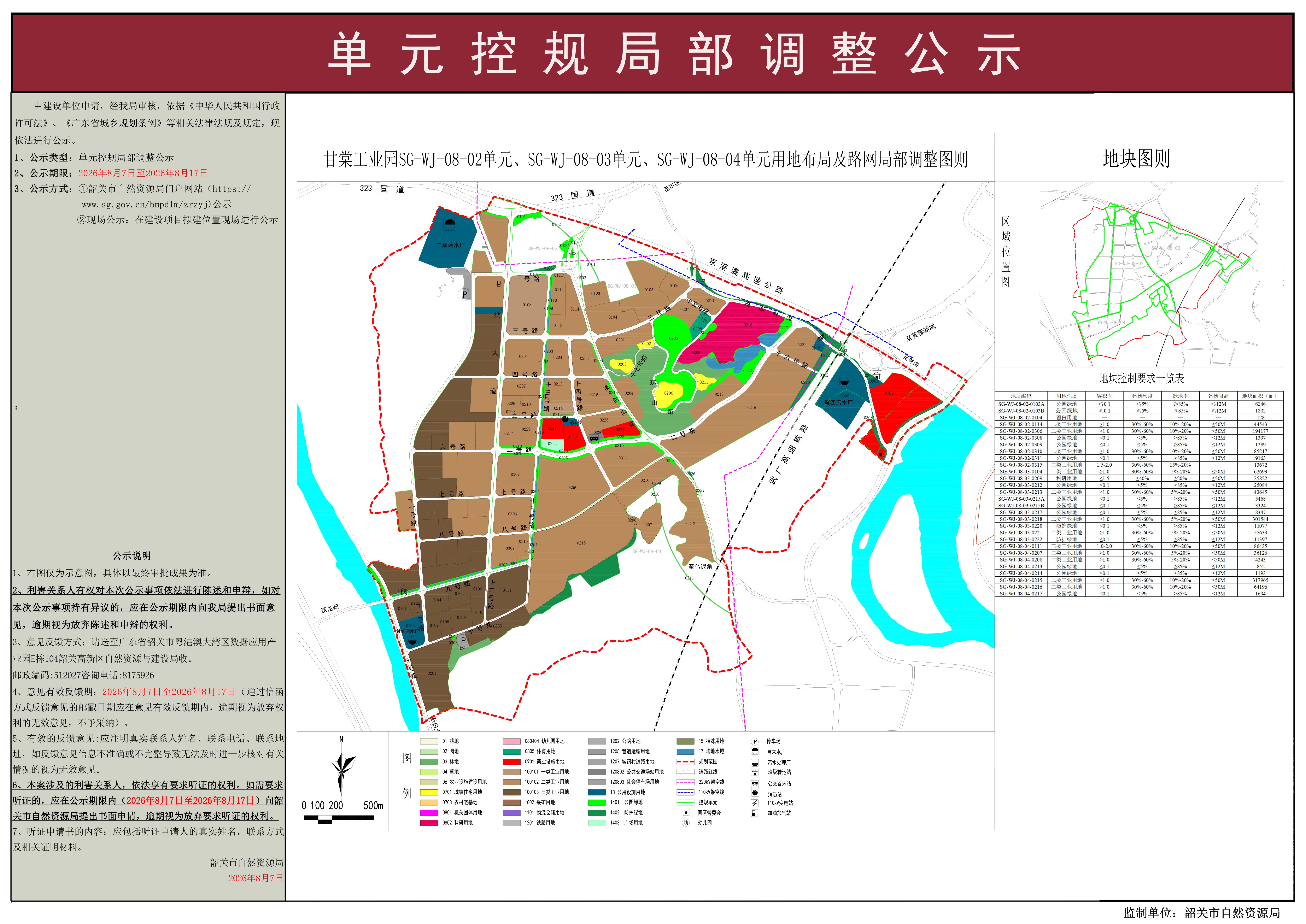The image size is (1306, 924).
Task: Click the 100102 二类工业用地 brown swatch
Action: (x=512, y=782)
